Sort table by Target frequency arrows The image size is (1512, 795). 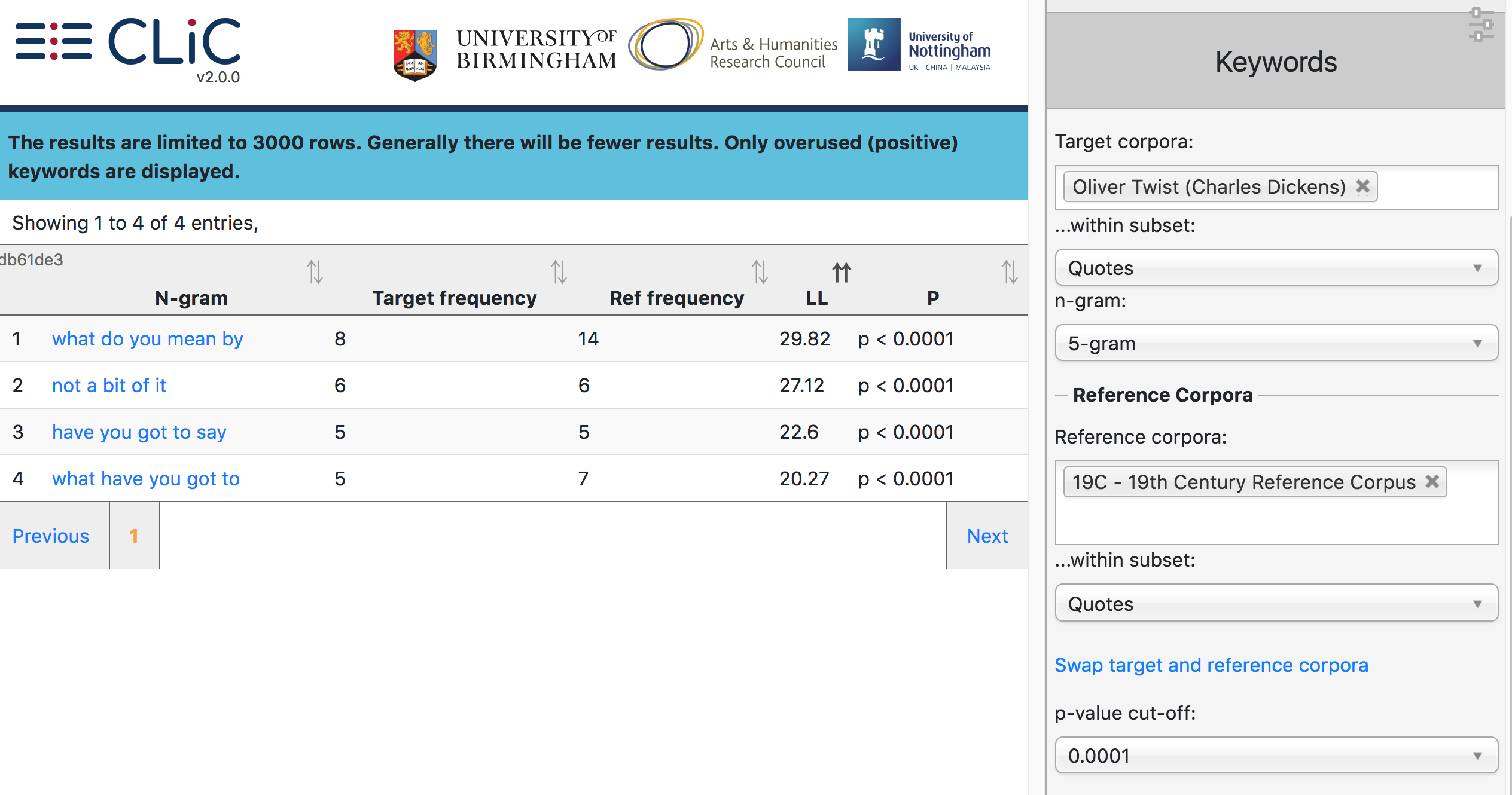coord(559,272)
